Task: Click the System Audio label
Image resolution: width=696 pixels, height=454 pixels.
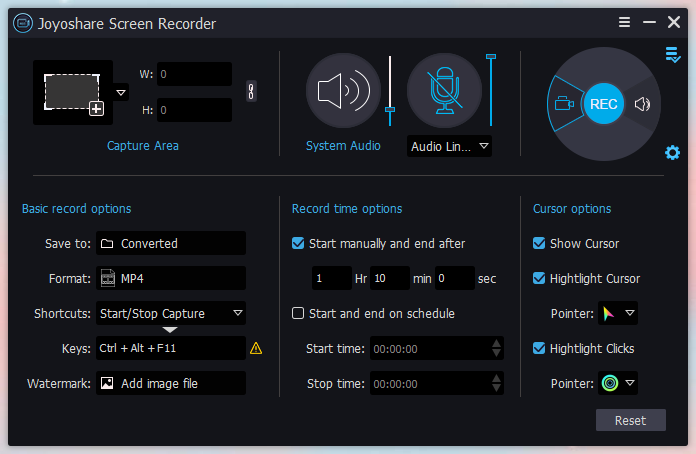Action: point(343,146)
